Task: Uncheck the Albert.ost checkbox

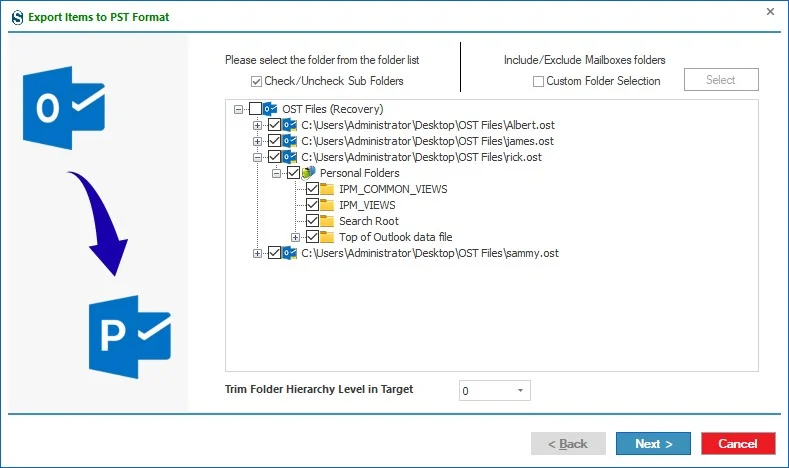Action: tap(274, 125)
